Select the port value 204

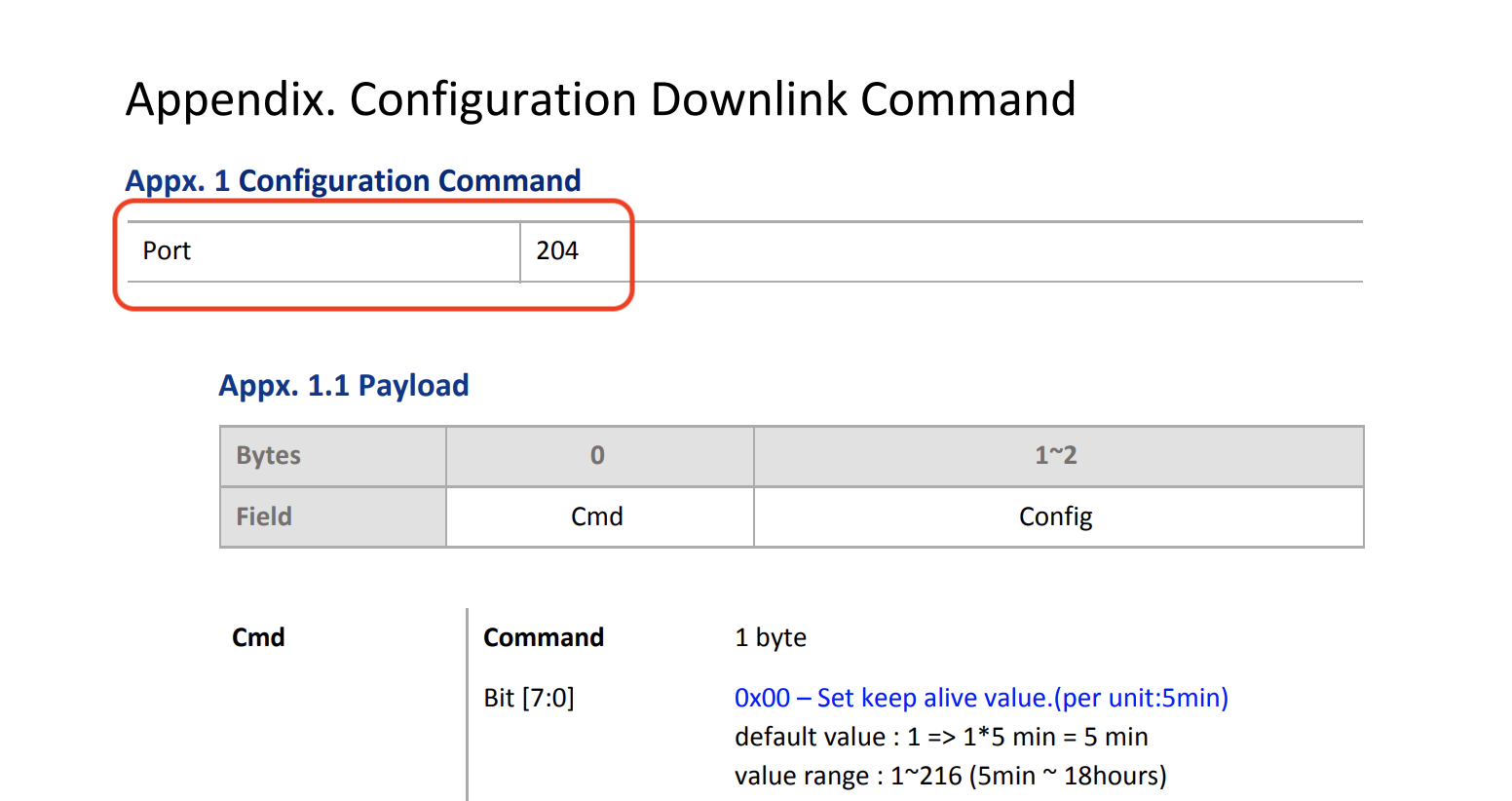pyautogui.click(x=557, y=251)
